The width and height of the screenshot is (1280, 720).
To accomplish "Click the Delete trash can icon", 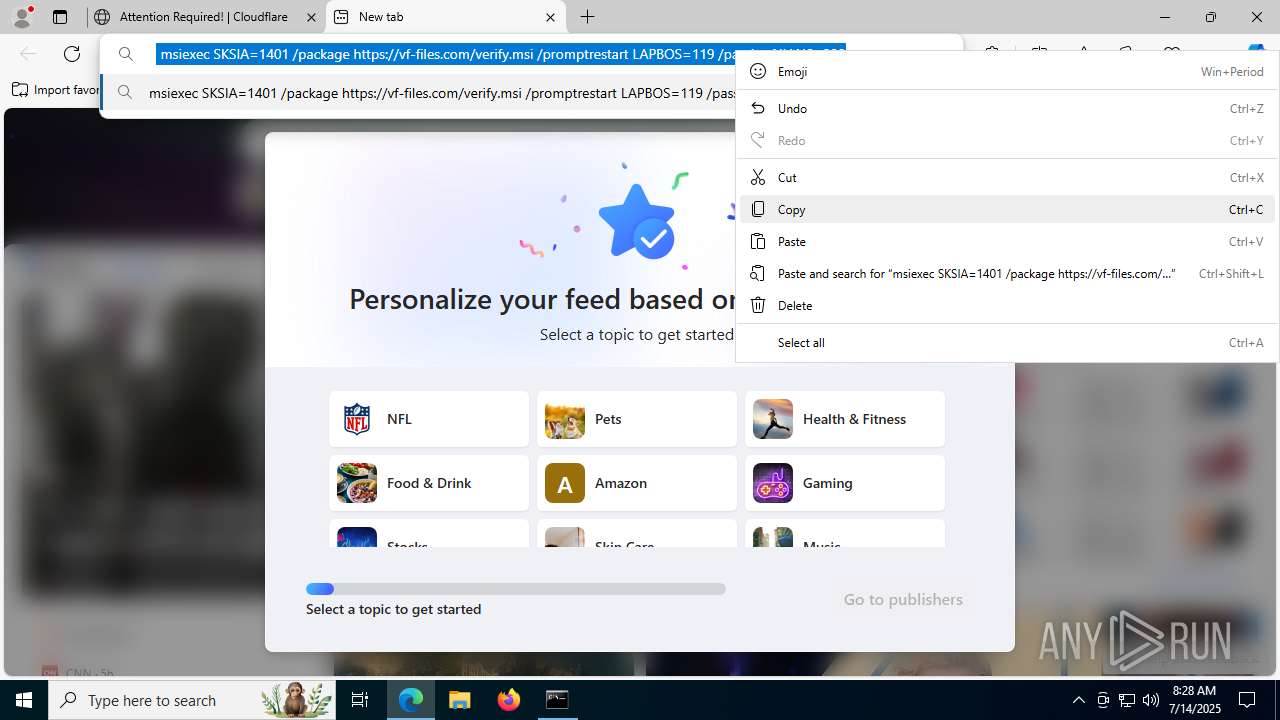I will [x=758, y=305].
